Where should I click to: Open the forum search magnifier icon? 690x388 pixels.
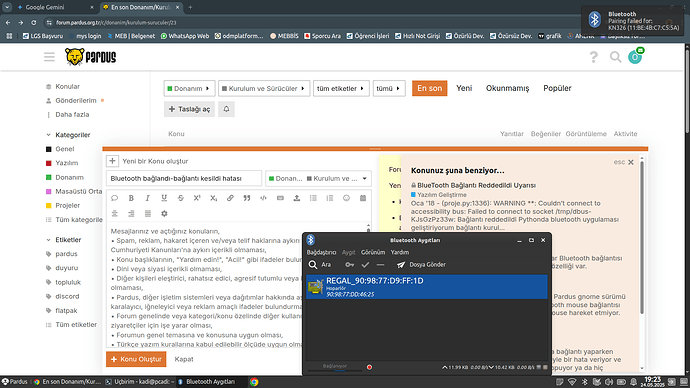[615, 57]
